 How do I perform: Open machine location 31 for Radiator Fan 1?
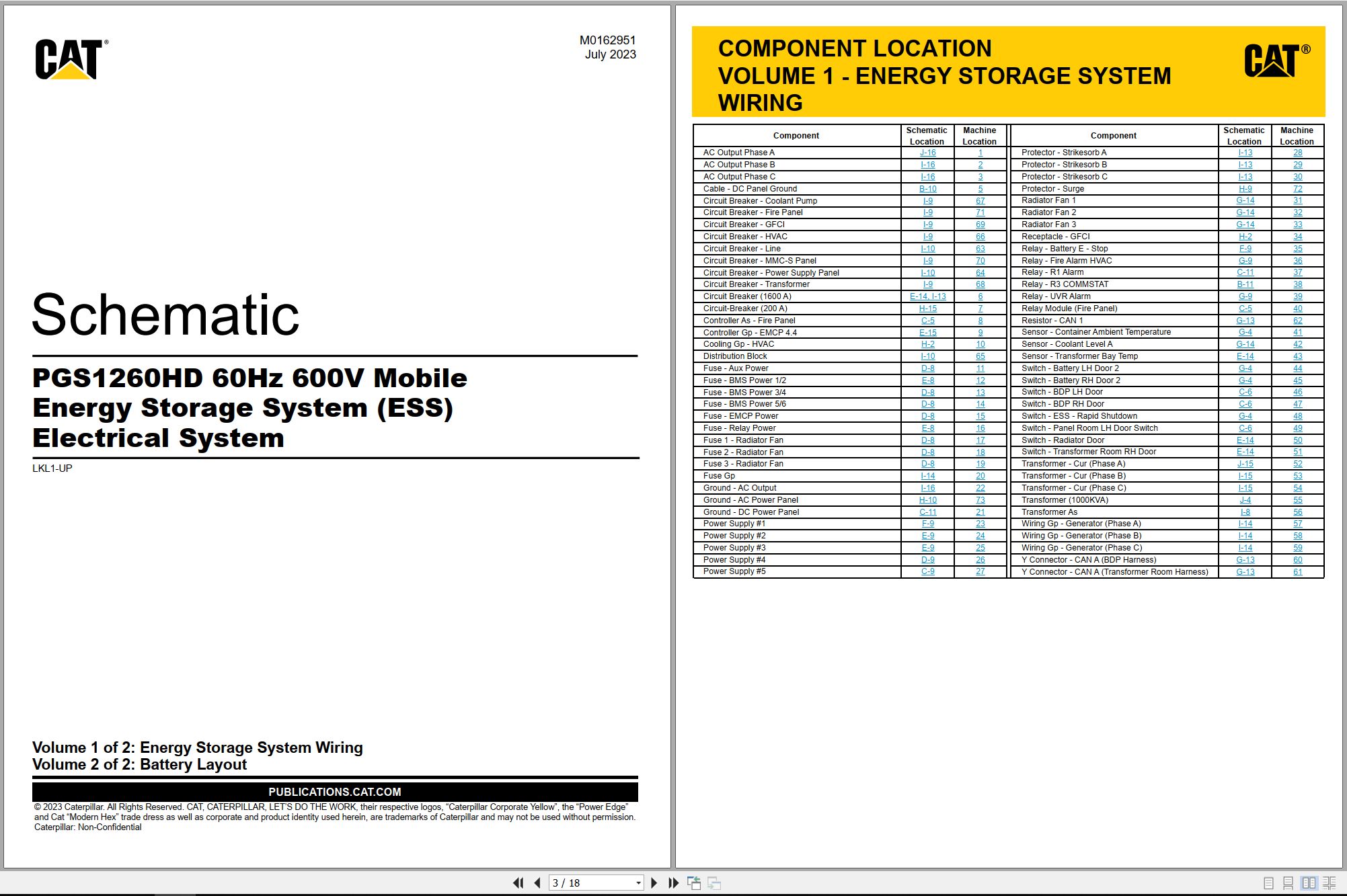tap(1298, 200)
